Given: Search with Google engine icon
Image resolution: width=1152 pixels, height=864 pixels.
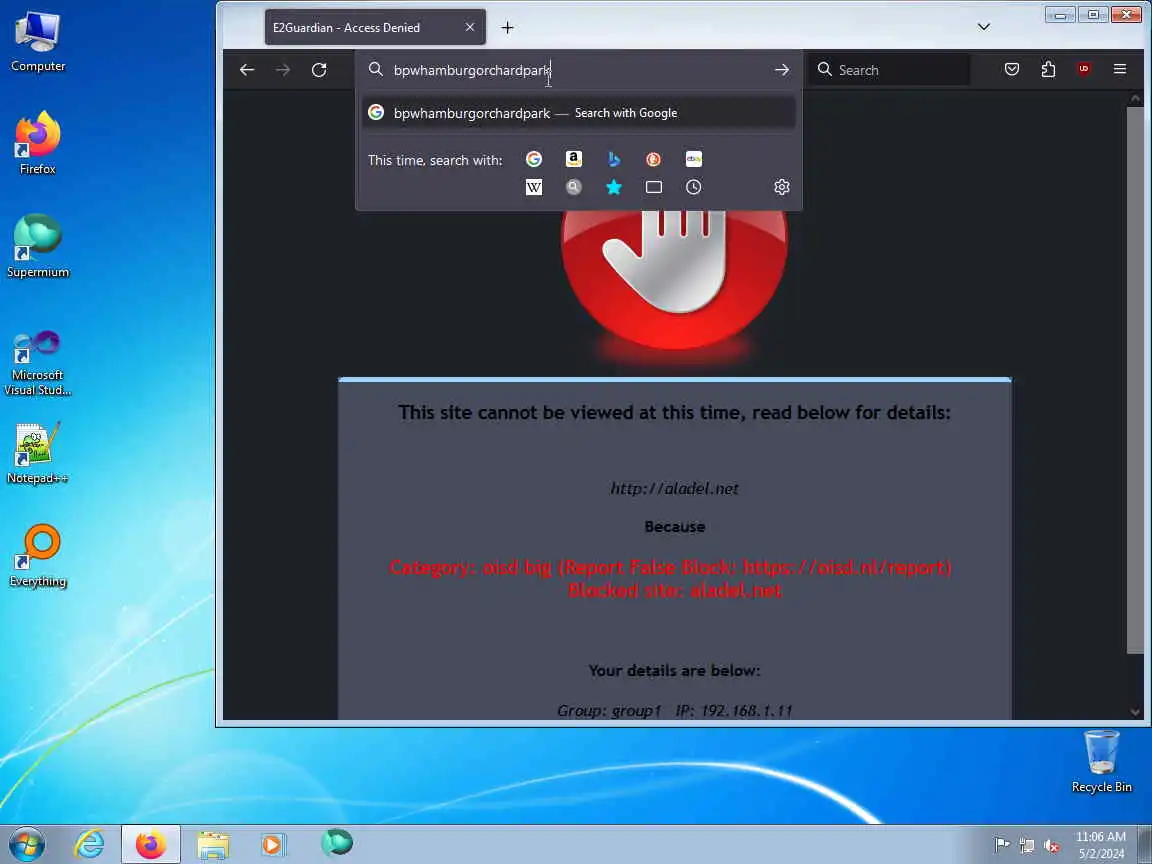Looking at the screenshot, I should 534,159.
